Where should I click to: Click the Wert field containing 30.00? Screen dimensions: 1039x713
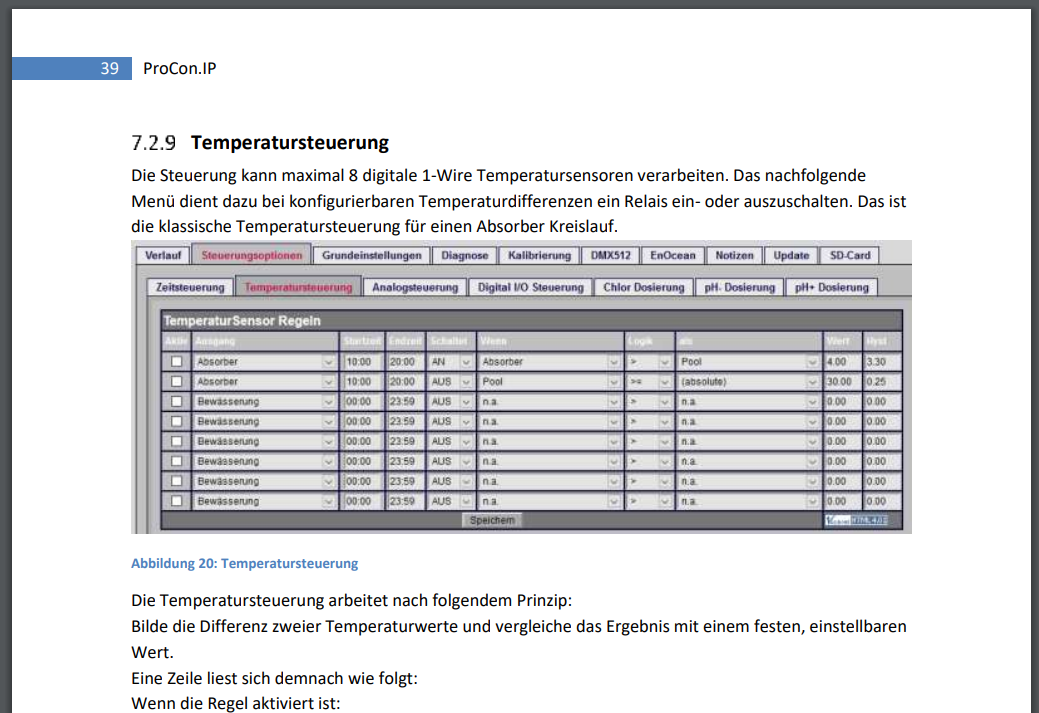(x=842, y=382)
